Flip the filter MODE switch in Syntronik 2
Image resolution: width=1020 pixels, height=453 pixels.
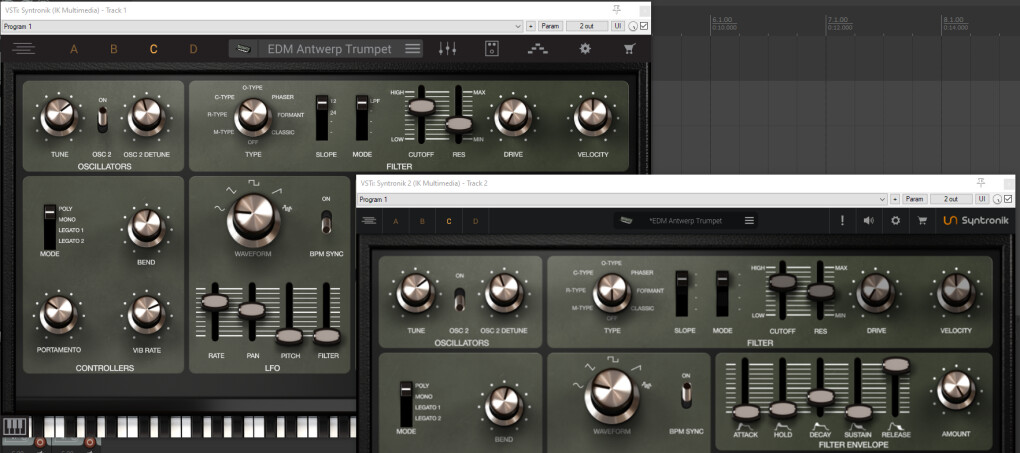[722, 293]
